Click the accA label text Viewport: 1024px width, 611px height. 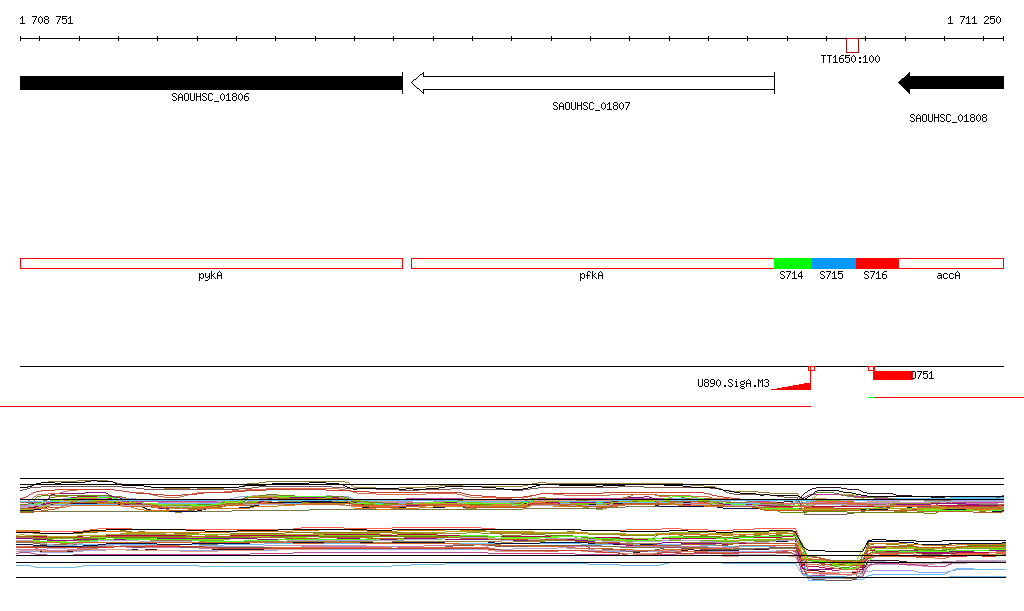pos(948,275)
